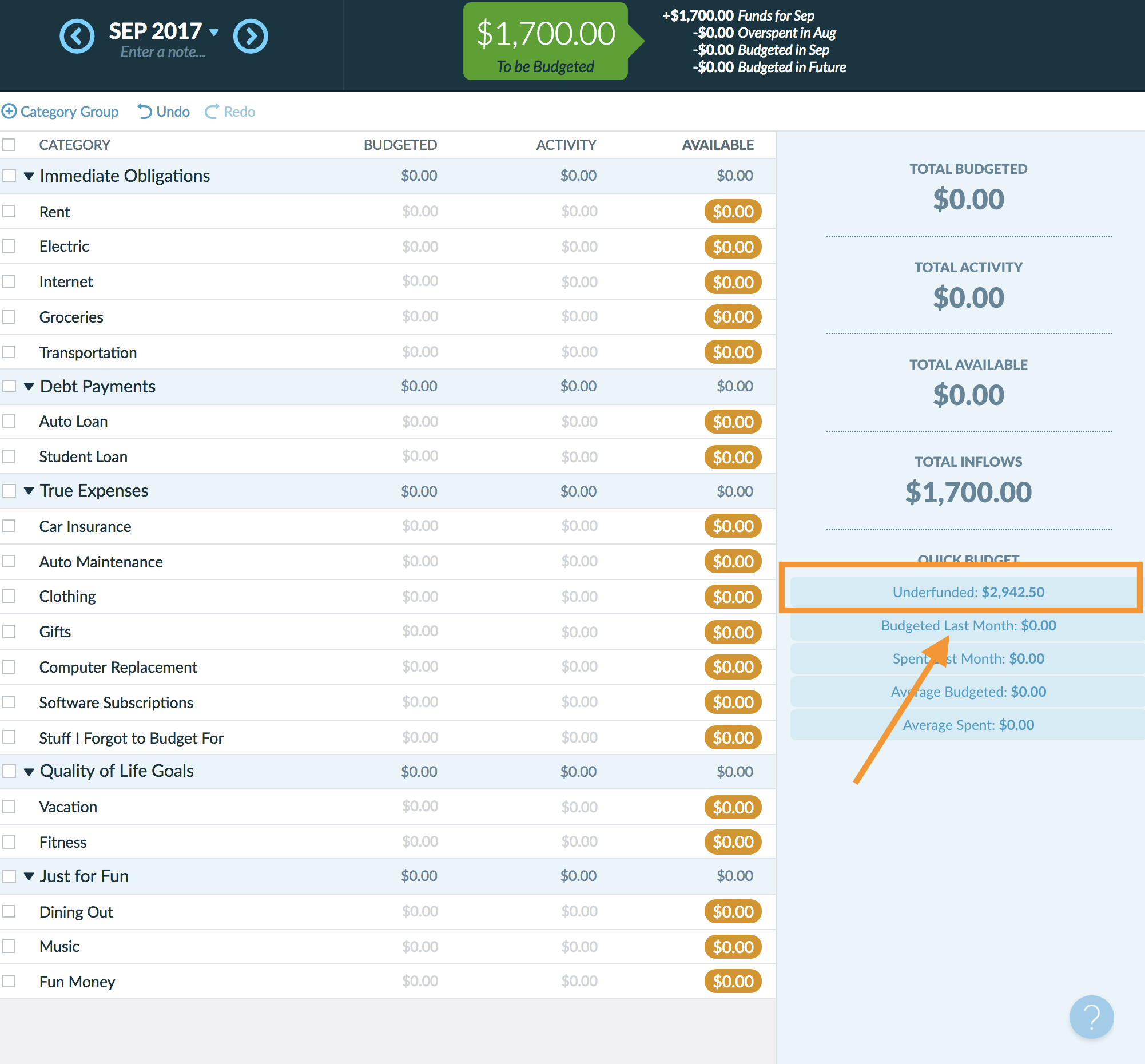Add a new Category Group
This screenshot has width=1145, height=1064.
pos(60,111)
